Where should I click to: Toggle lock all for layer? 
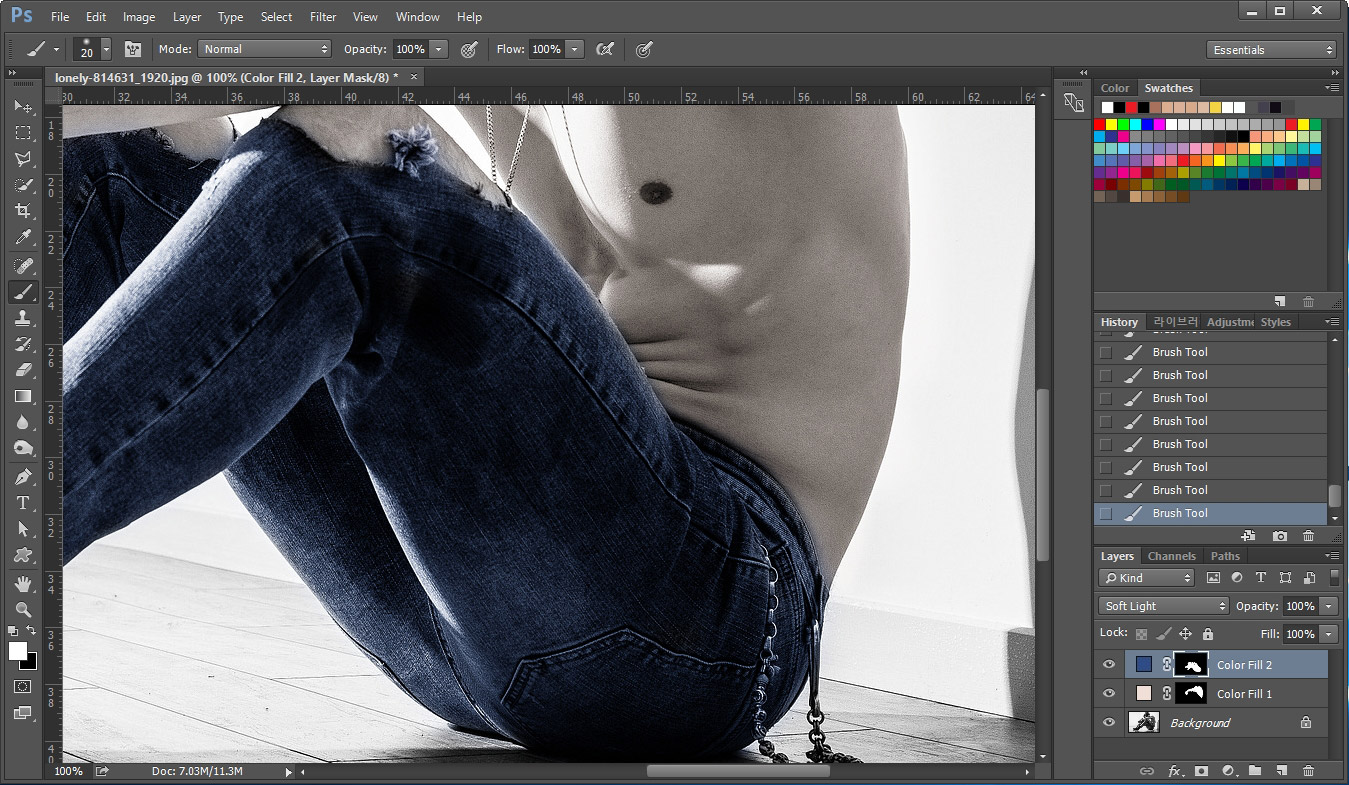pos(1208,634)
